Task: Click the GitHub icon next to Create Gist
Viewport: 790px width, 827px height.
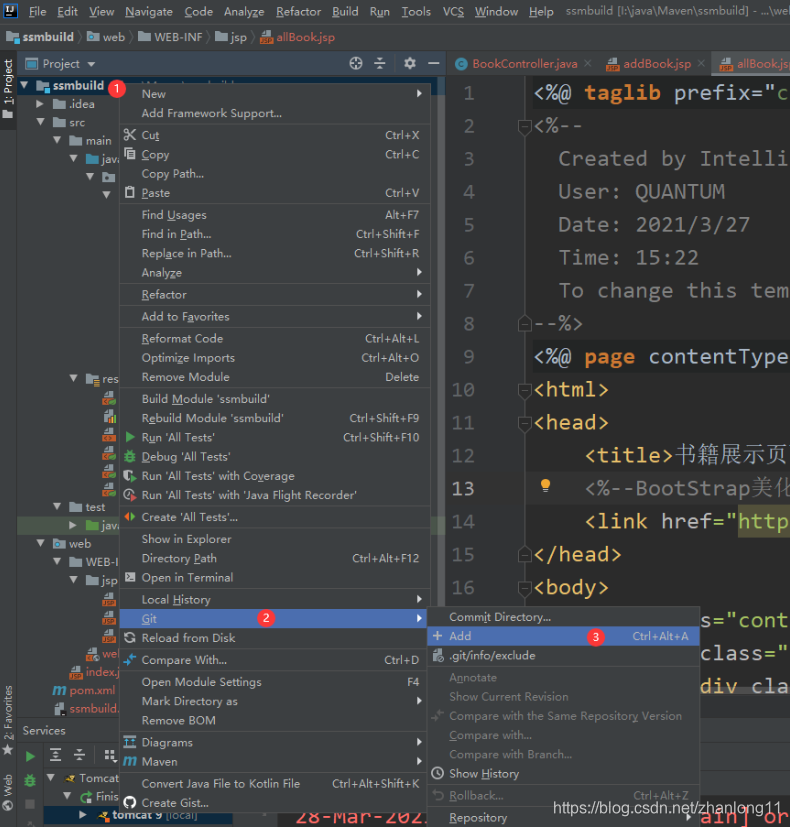Action: [130, 803]
